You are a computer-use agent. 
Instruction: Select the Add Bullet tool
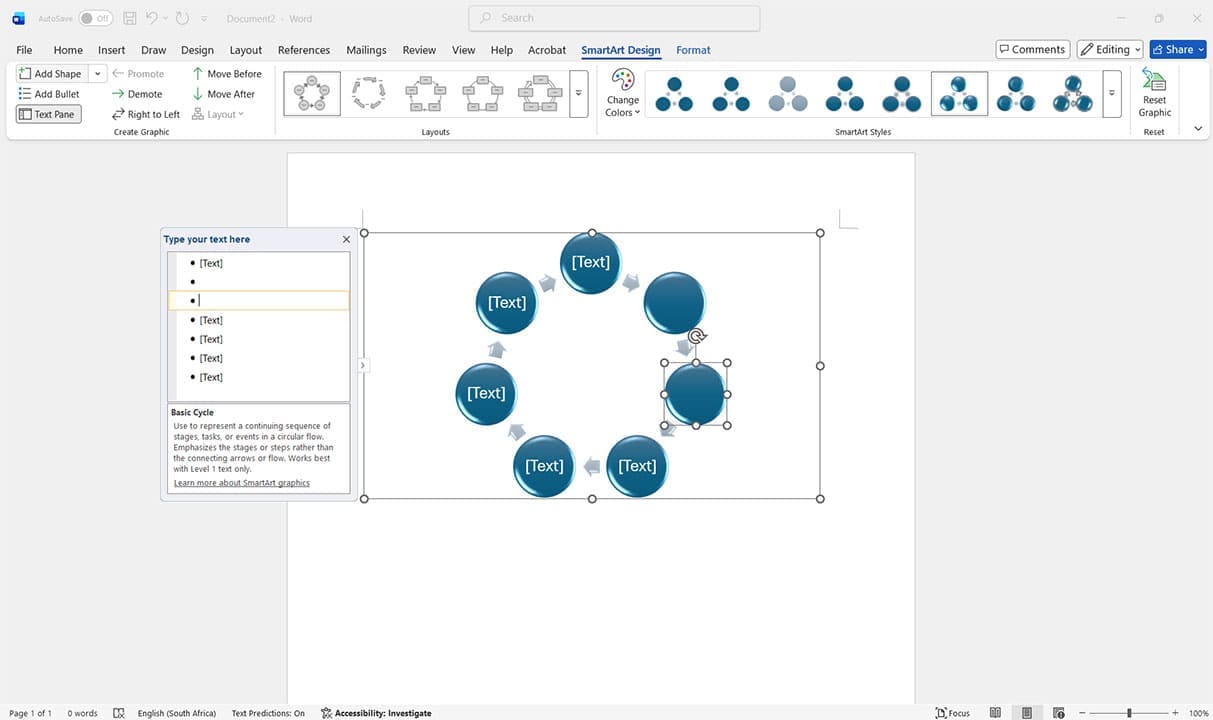pyautogui.click(x=48, y=93)
